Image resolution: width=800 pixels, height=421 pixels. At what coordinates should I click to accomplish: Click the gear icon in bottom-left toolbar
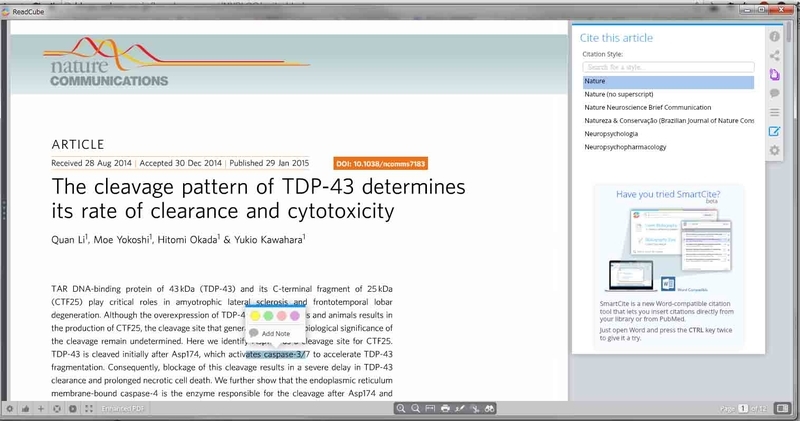click(10, 409)
